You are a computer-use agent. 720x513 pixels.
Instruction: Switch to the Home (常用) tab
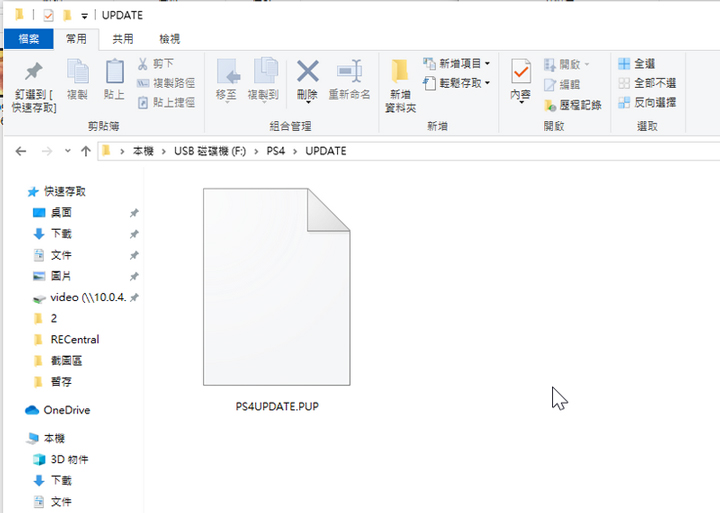click(x=76, y=39)
